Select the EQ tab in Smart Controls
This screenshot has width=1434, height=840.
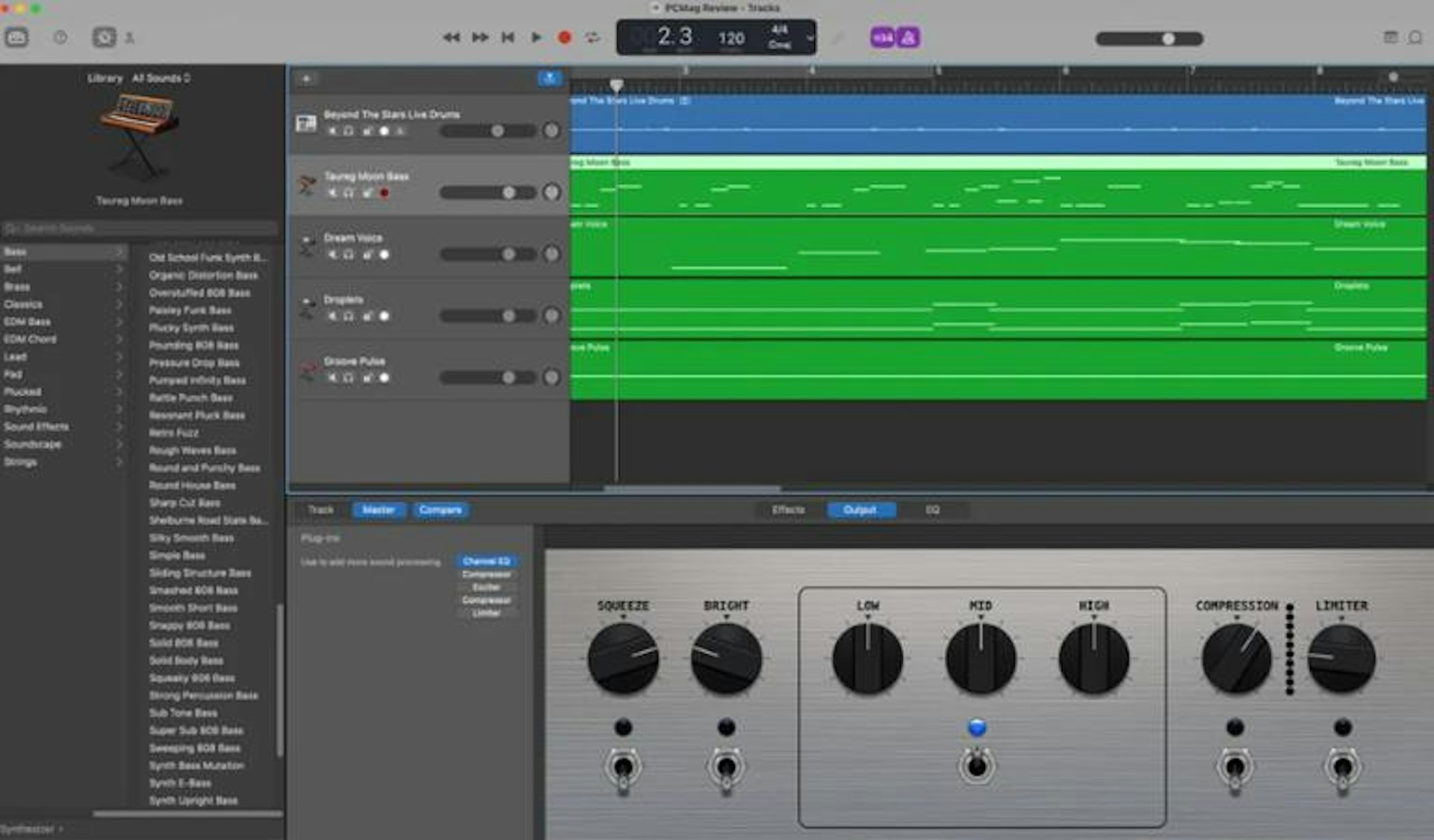pos(931,510)
